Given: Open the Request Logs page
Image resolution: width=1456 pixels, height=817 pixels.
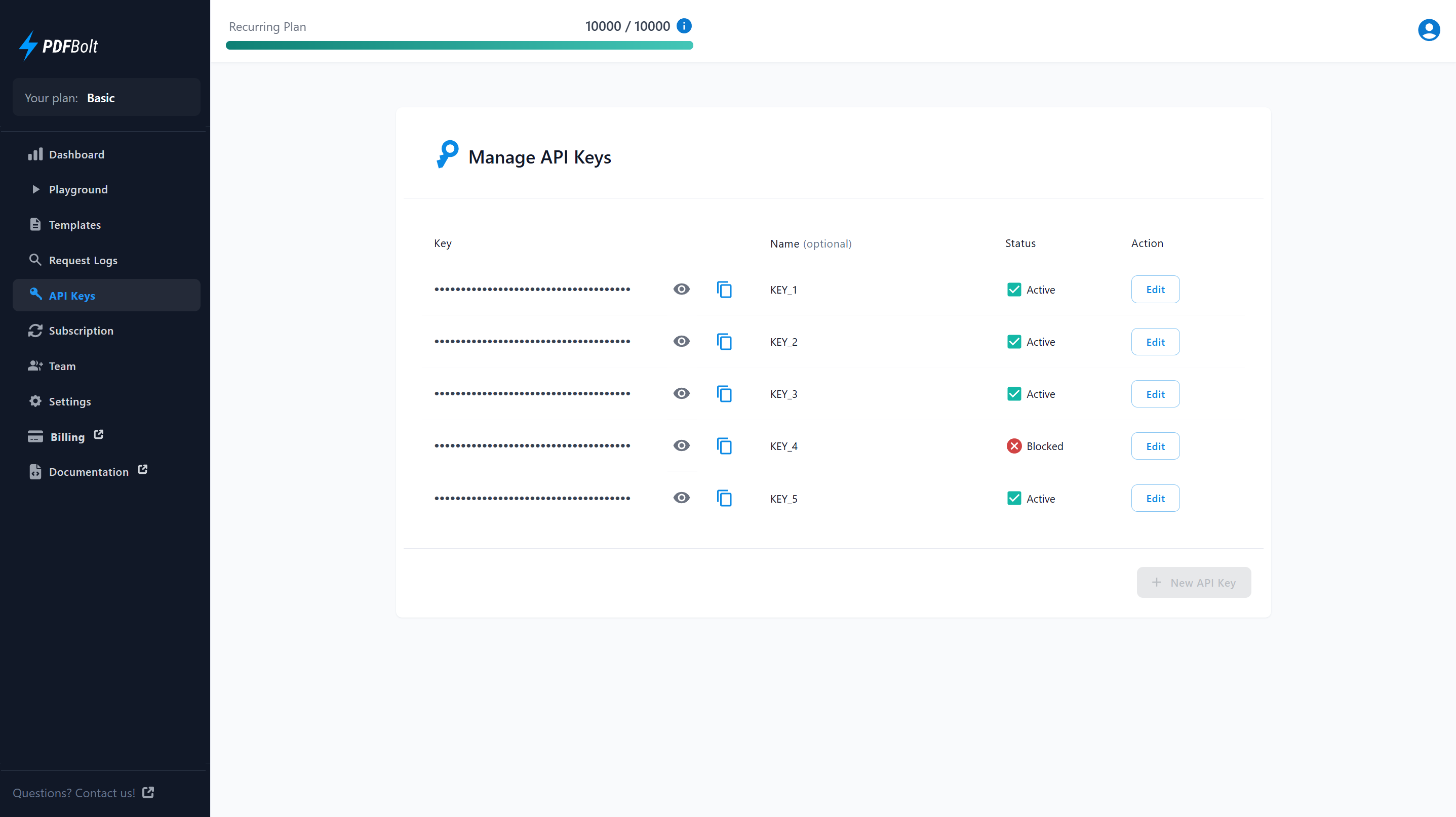Looking at the screenshot, I should tap(83, 261).
